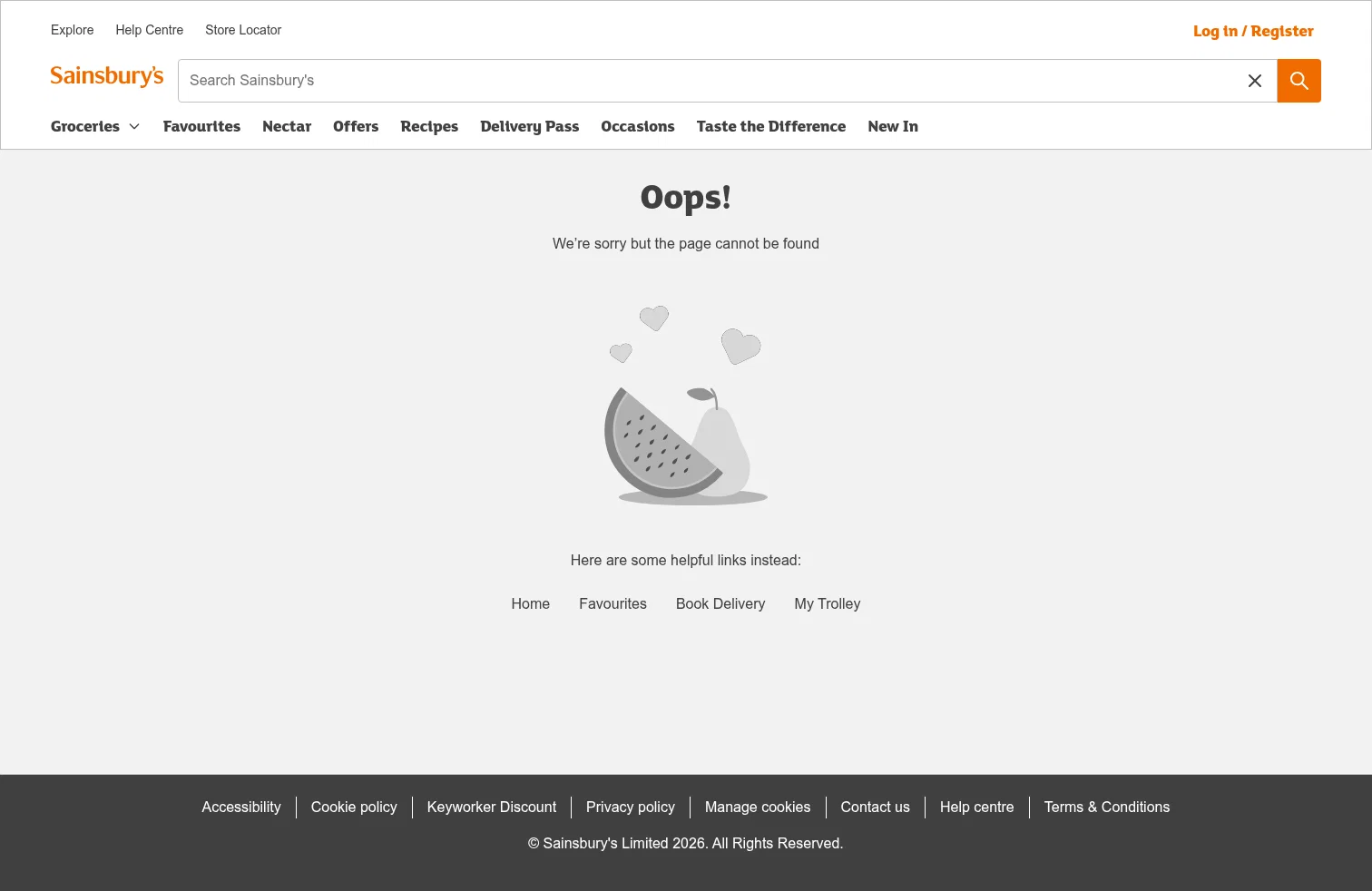Click the Favourites helpful link below illustration
Viewport: 1372px width, 891px height.
tap(613, 603)
